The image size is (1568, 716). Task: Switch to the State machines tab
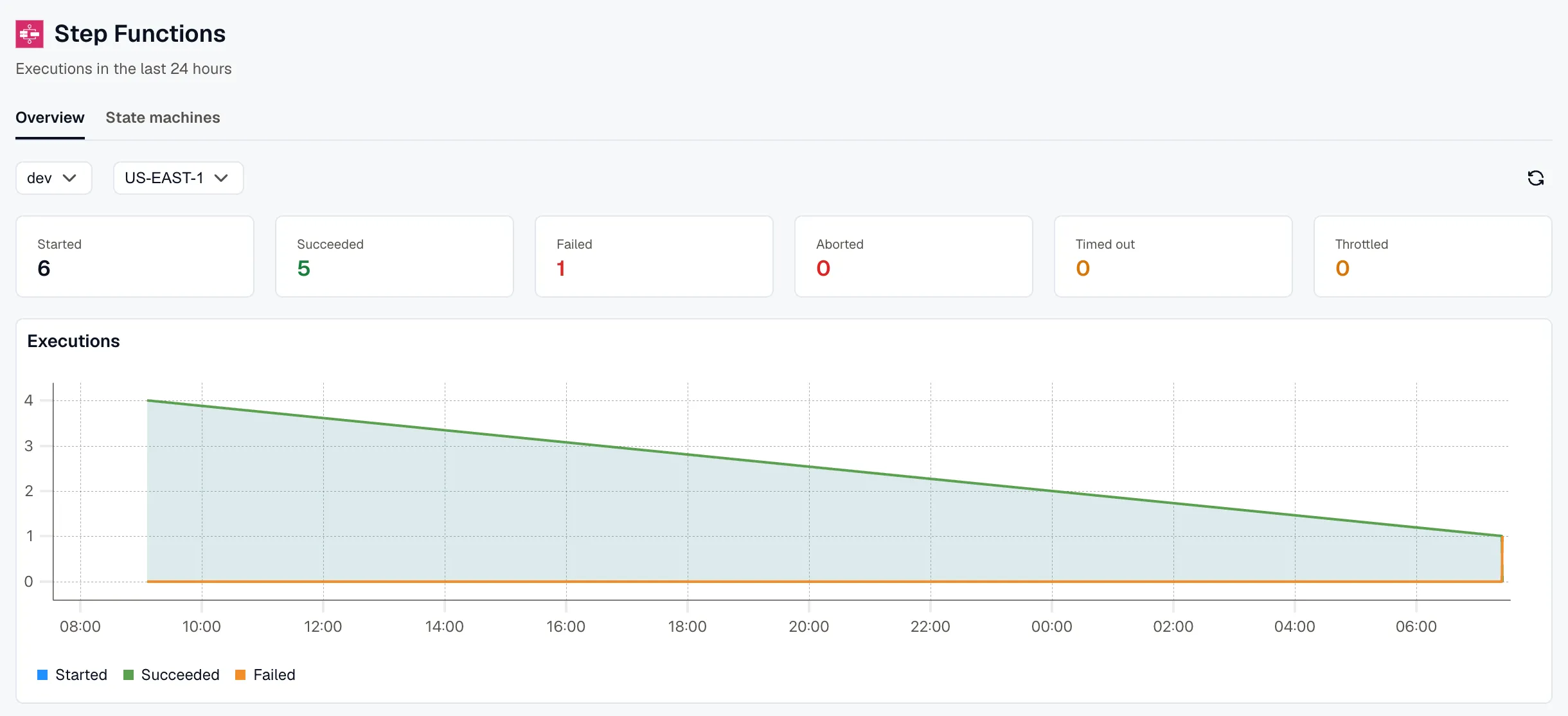click(x=163, y=118)
